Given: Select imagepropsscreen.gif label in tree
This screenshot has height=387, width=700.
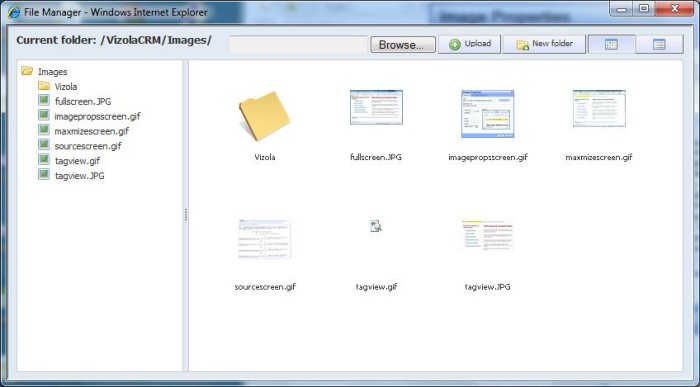Looking at the screenshot, I should click(x=97, y=116).
